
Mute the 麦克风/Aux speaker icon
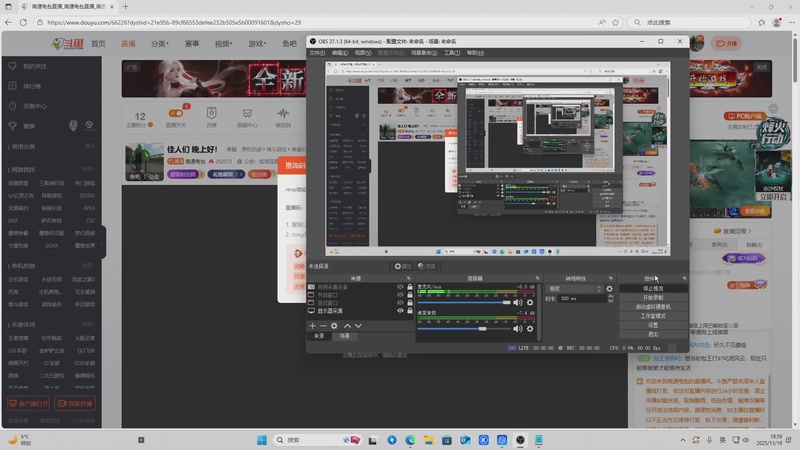pos(518,303)
